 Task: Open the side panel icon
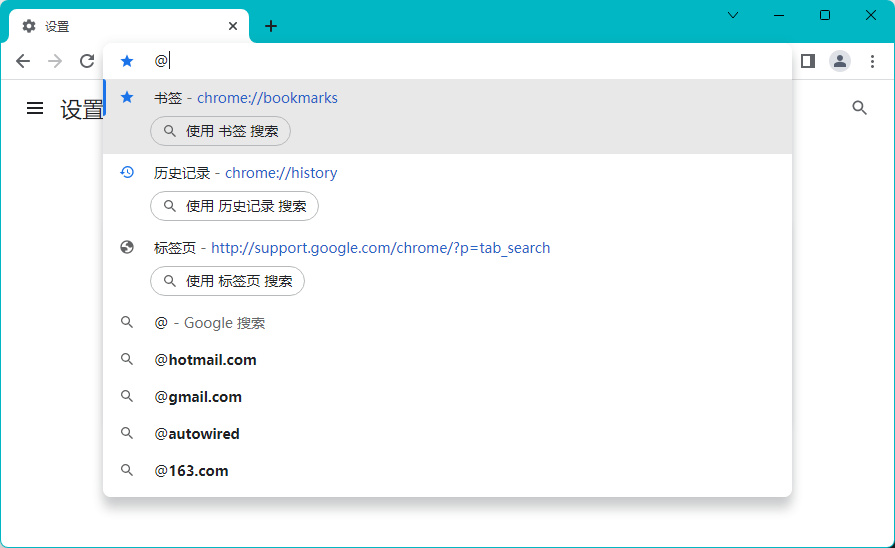pyautogui.click(x=808, y=61)
